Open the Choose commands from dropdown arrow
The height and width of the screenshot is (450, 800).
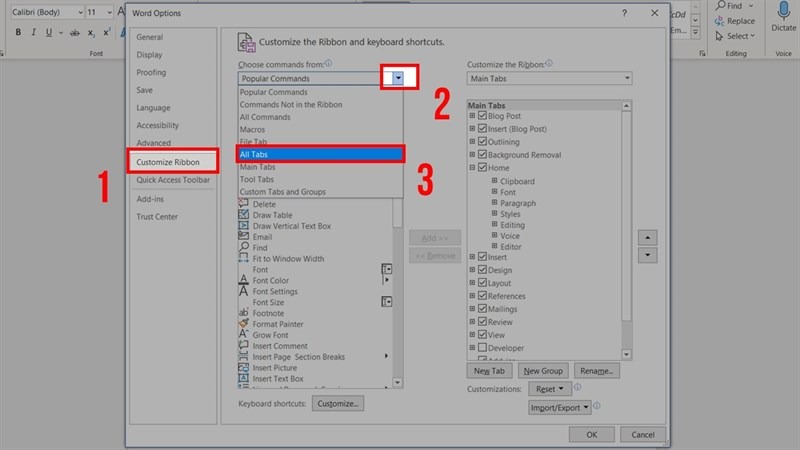coord(398,78)
